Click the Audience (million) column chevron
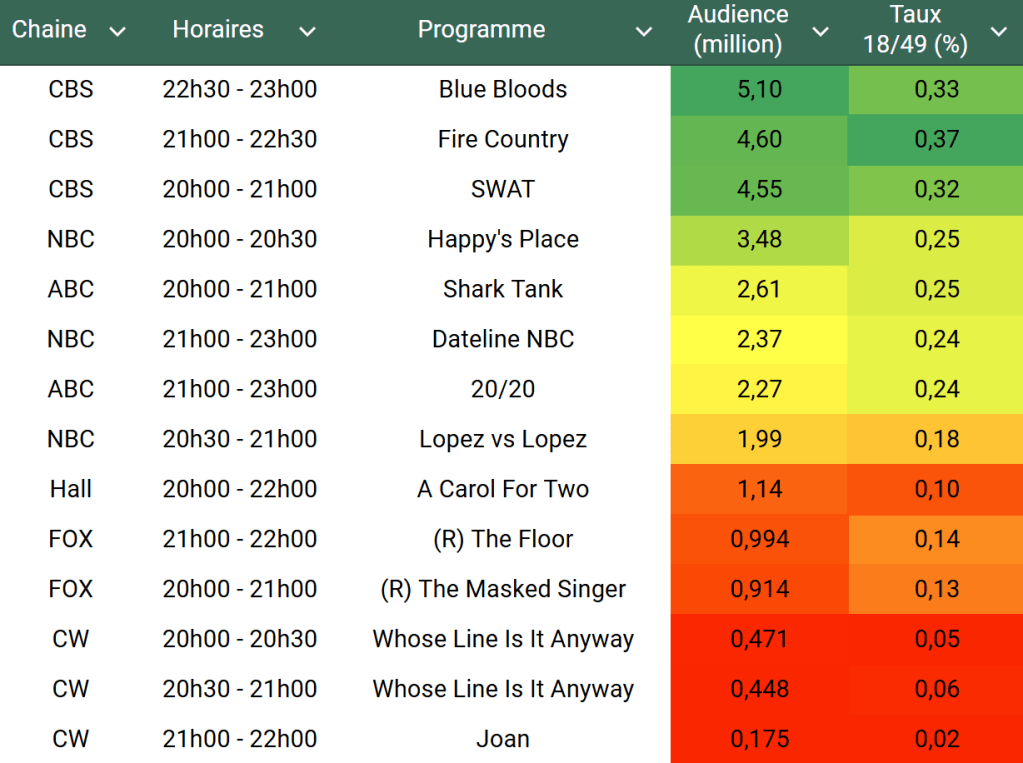The image size is (1023, 763). pyautogui.click(x=821, y=31)
